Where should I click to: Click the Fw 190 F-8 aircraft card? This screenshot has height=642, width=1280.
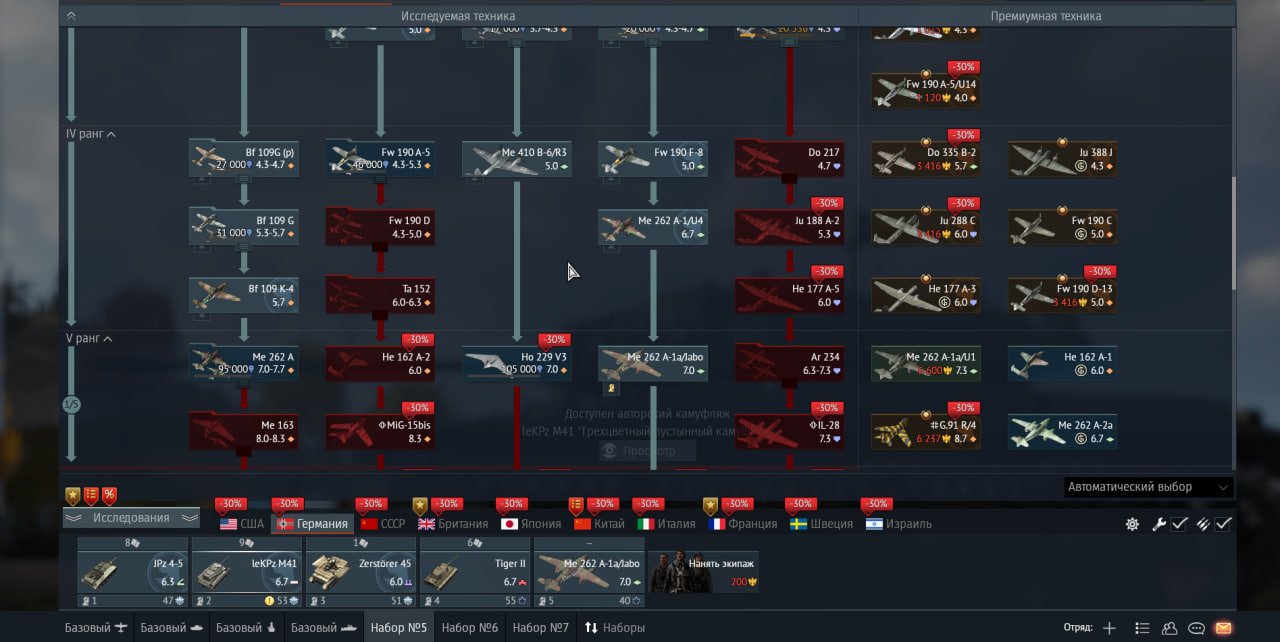coord(653,158)
